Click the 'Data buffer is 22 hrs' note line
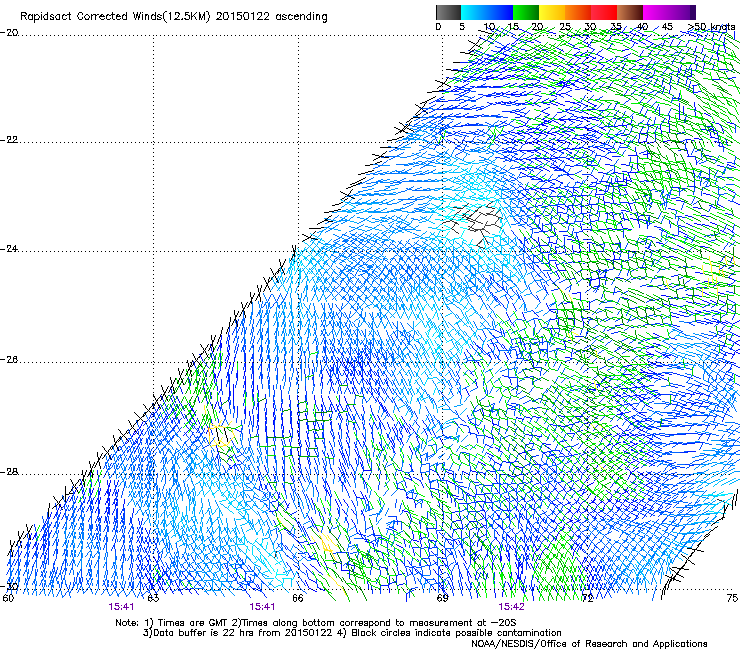The width and height of the screenshot is (740, 650). click(352, 633)
